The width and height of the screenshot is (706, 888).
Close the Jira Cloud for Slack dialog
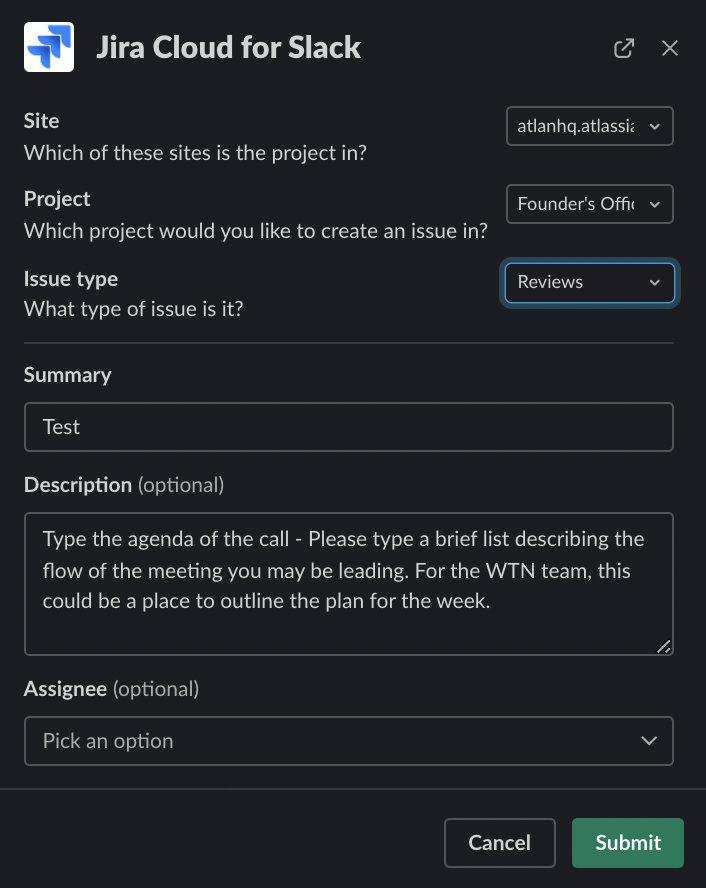(x=670, y=48)
